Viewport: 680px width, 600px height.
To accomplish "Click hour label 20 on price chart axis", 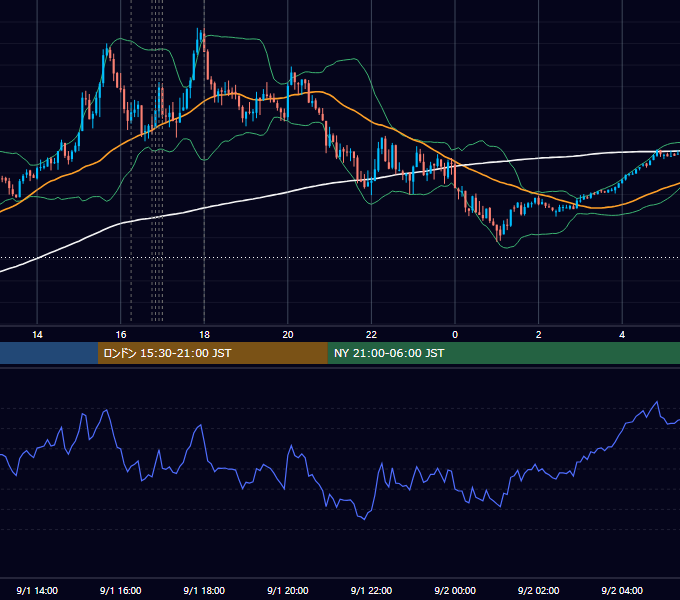I will click(288, 335).
